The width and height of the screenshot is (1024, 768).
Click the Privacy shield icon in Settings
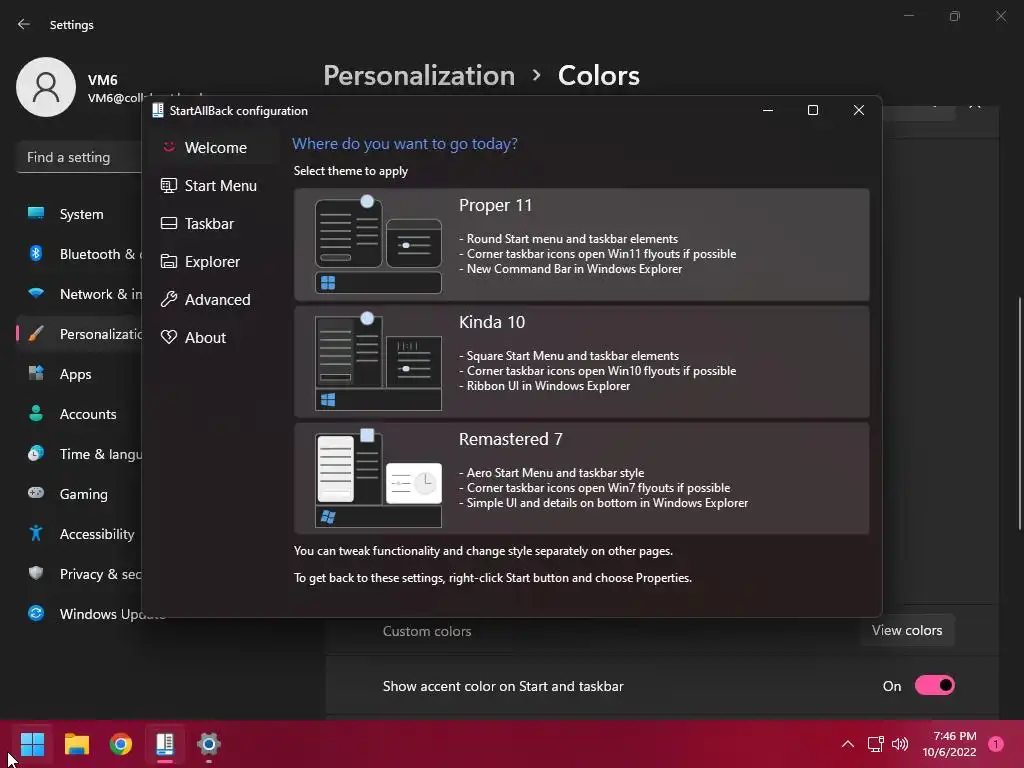click(36, 573)
